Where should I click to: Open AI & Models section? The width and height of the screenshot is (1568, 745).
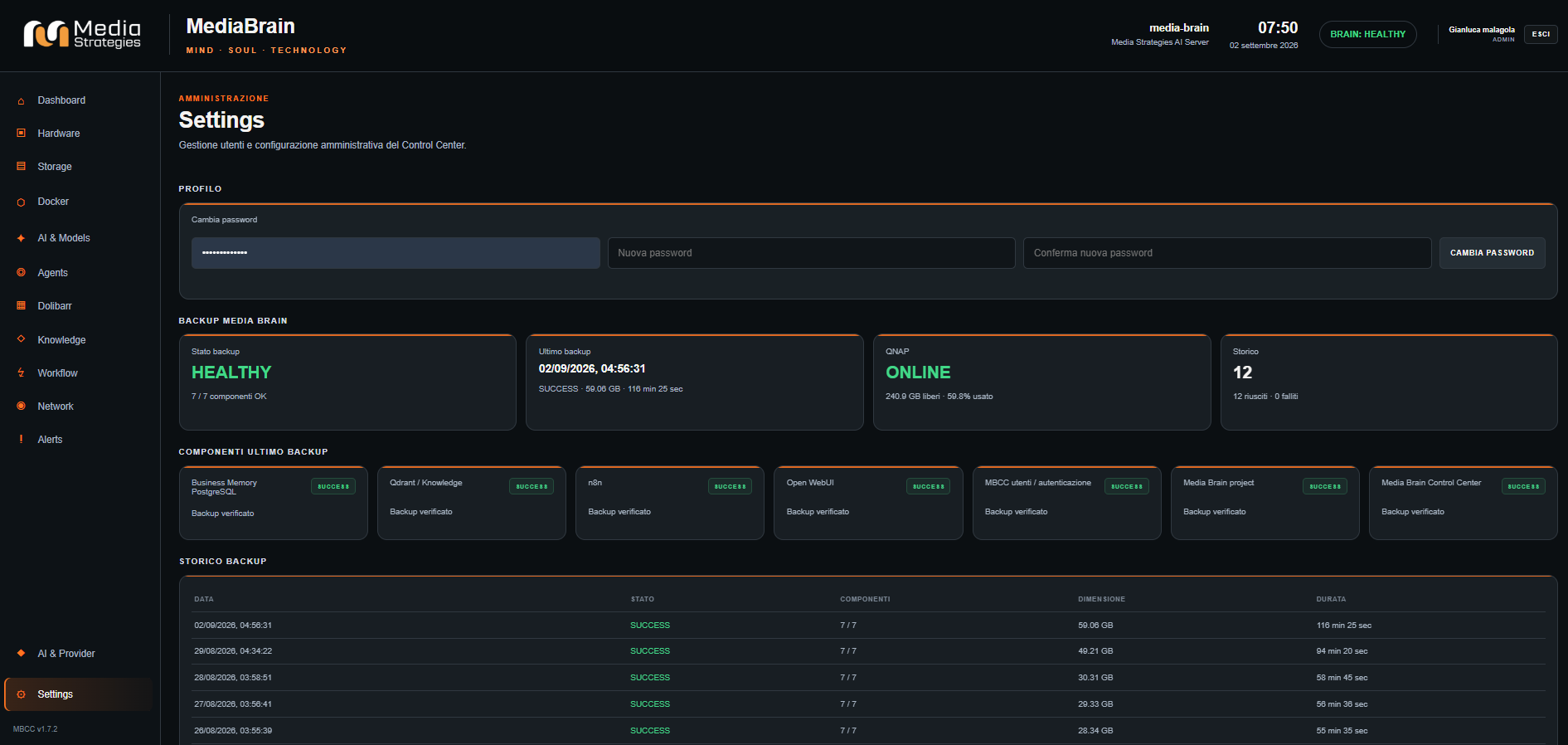point(64,238)
